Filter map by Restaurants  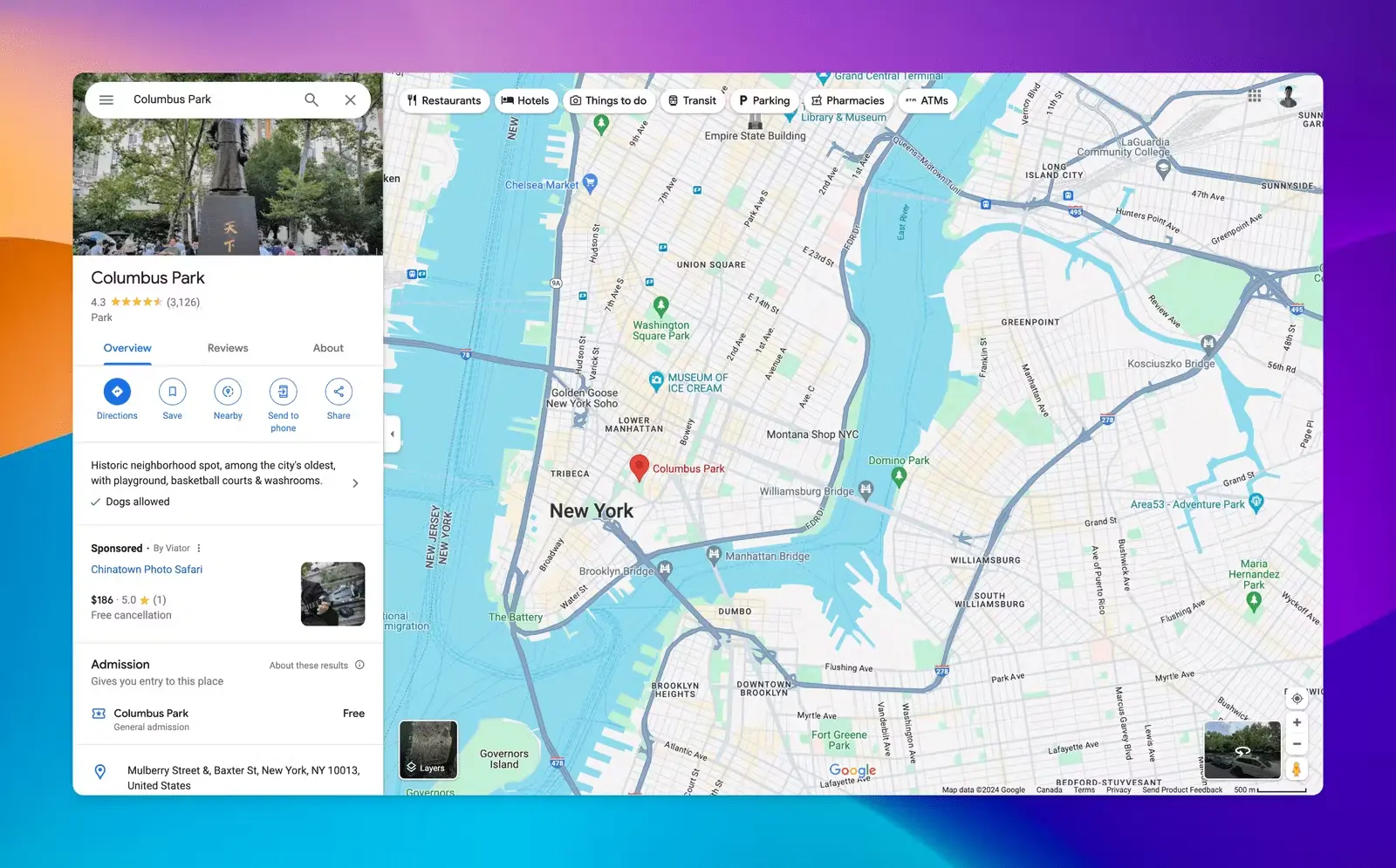click(444, 100)
